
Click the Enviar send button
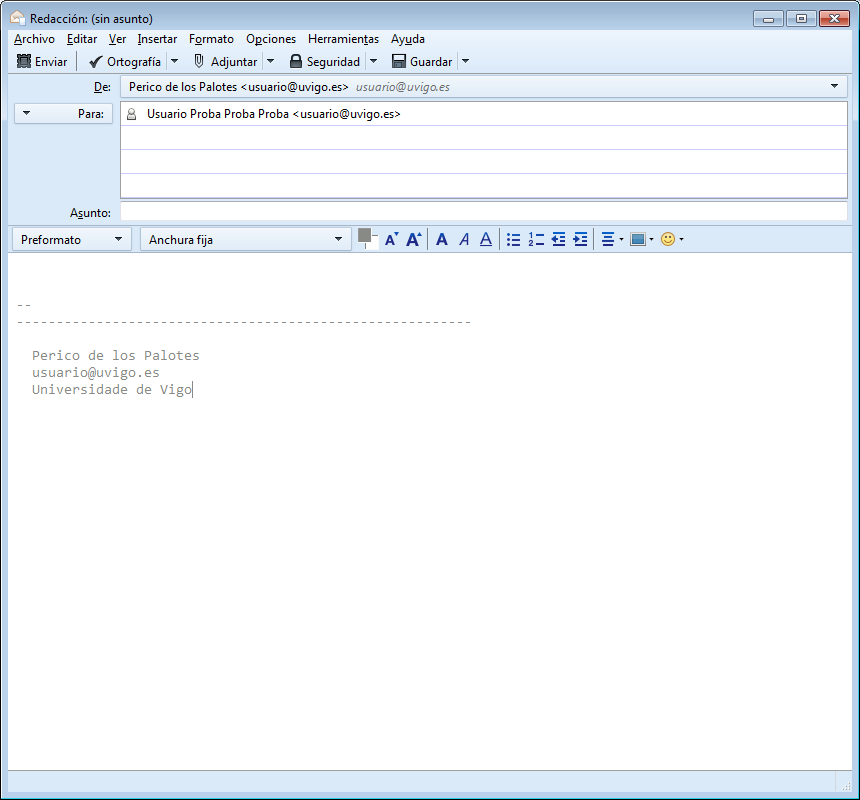tap(42, 62)
